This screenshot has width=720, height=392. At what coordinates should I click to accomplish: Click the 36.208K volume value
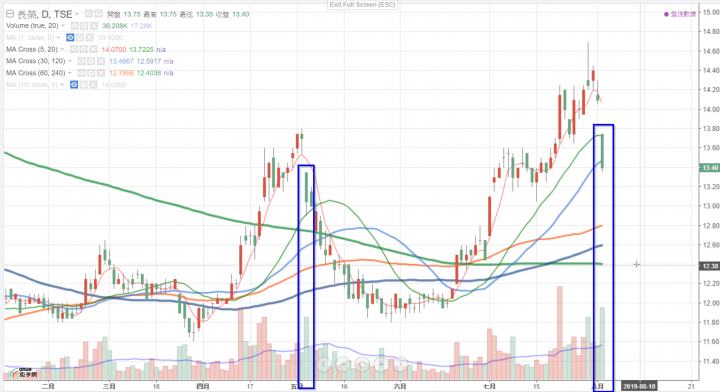pyautogui.click(x=115, y=26)
